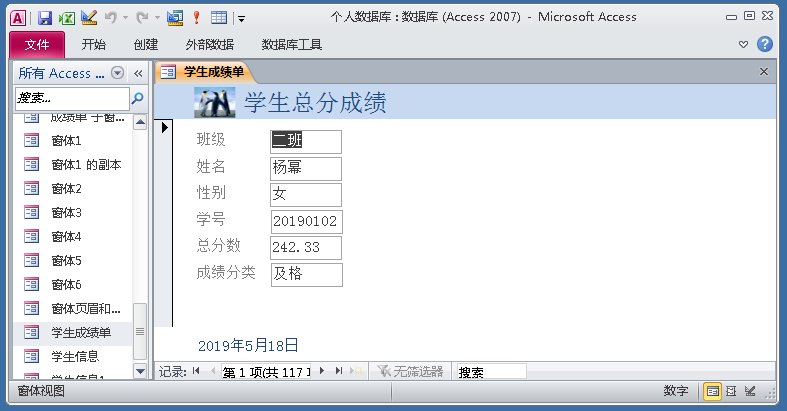Click navigation pane scrollbar down arrow
Image resolution: width=787 pixels, height=411 pixels.
tap(141, 371)
